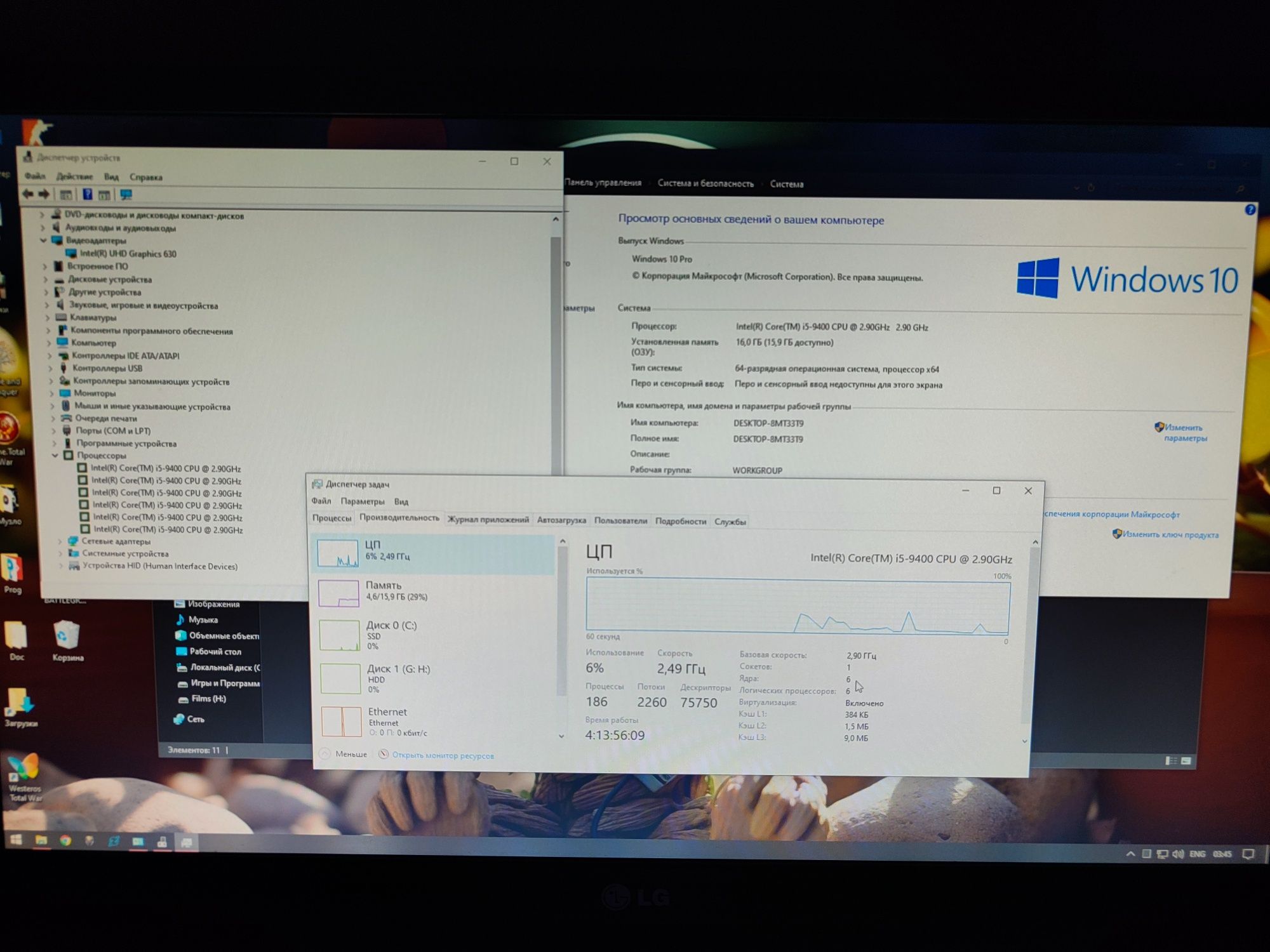Click the blue help icon in Device Manager toolbar
The height and width of the screenshot is (952, 1270).
point(88,194)
